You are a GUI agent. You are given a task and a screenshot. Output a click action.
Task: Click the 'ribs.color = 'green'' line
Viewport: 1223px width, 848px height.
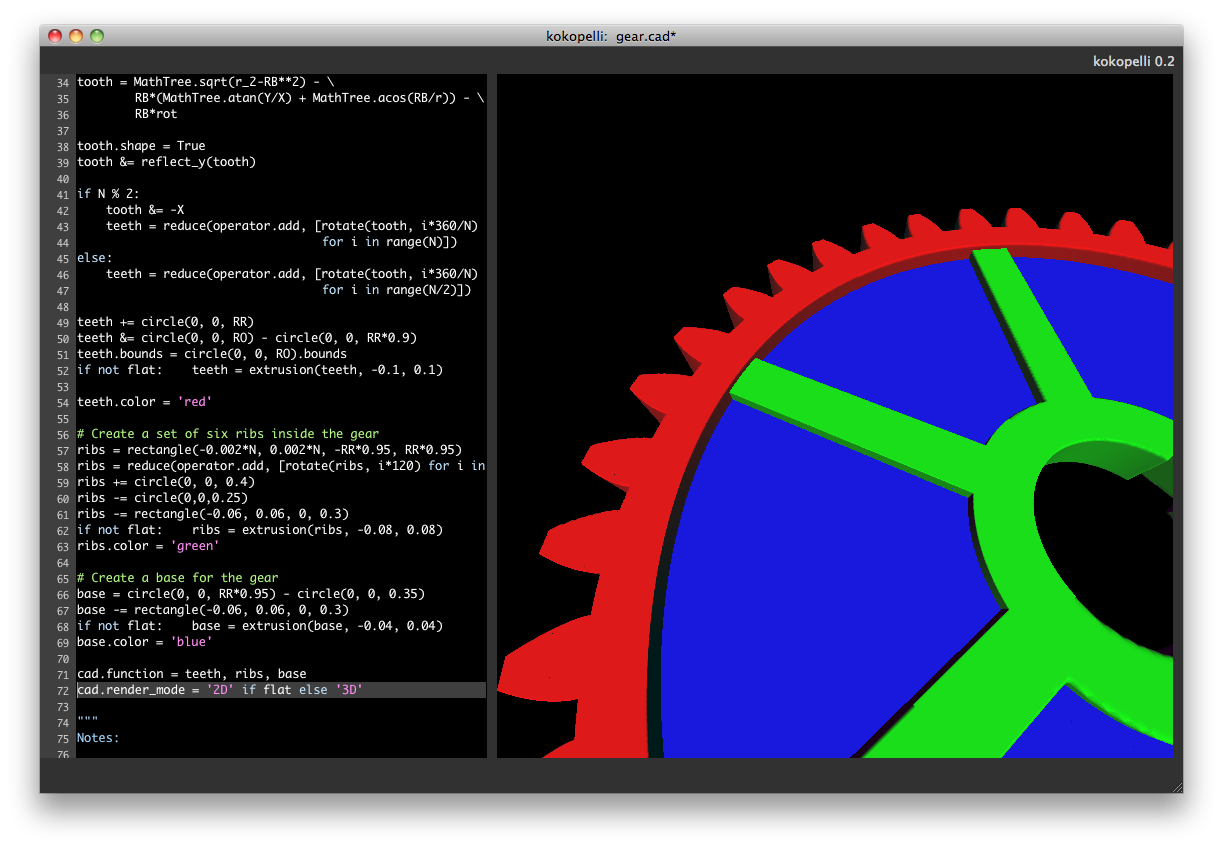(x=148, y=546)
